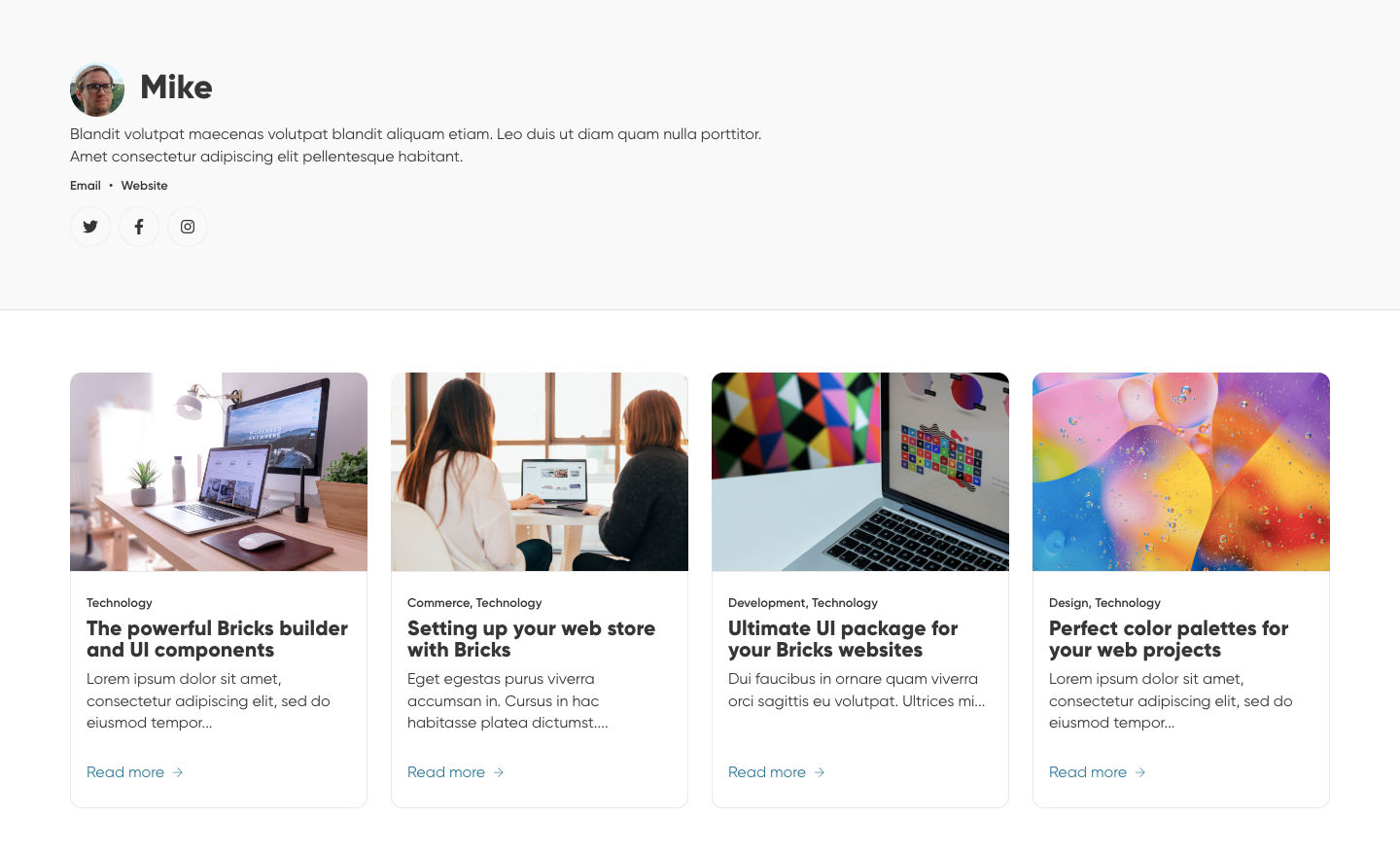Select the "Development, Technology" category label

803,603
